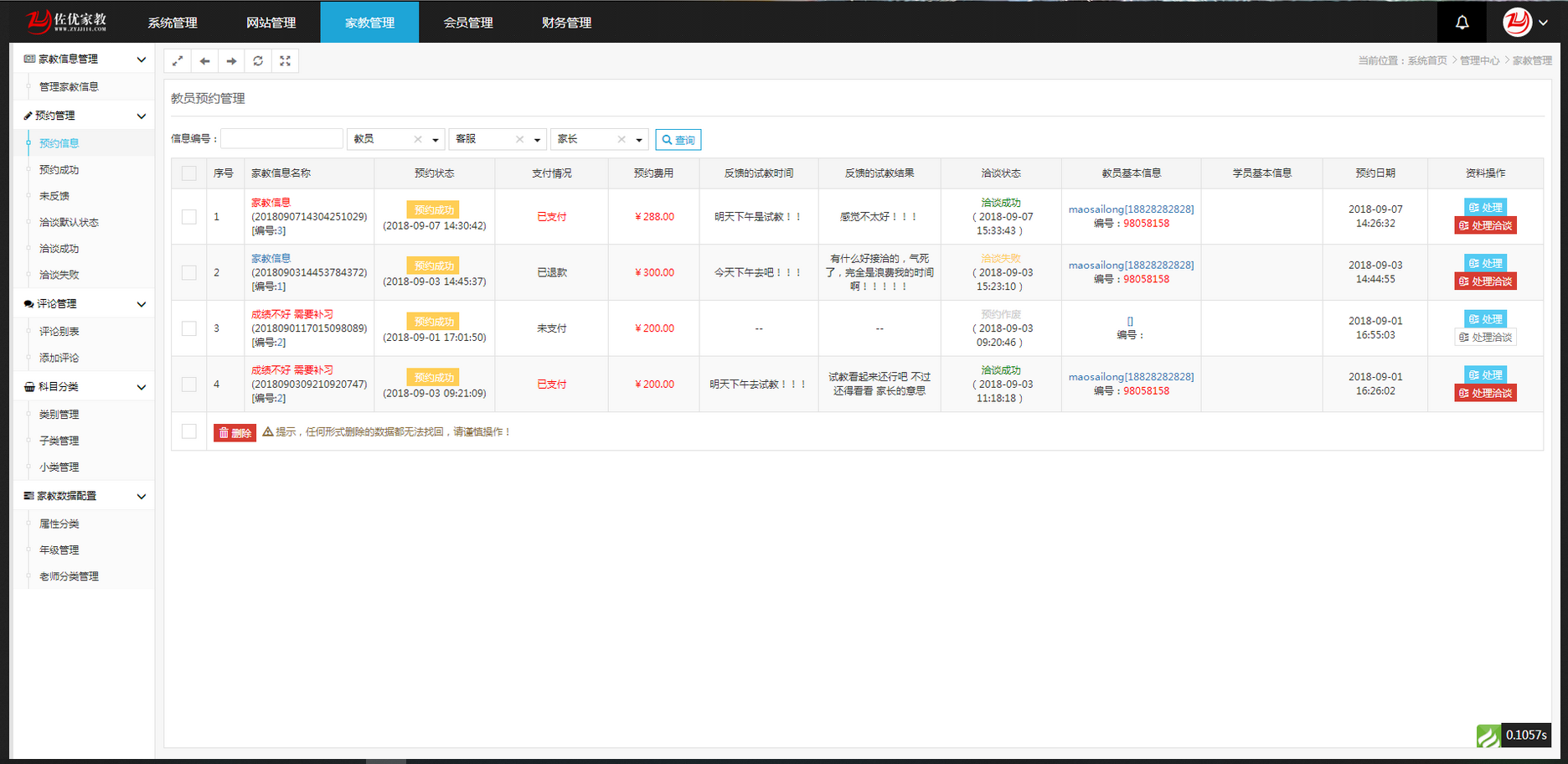The image size is (1568, 764).
Task: Open the 家长 dropdown filter
Action: click(x=599, y=139)
